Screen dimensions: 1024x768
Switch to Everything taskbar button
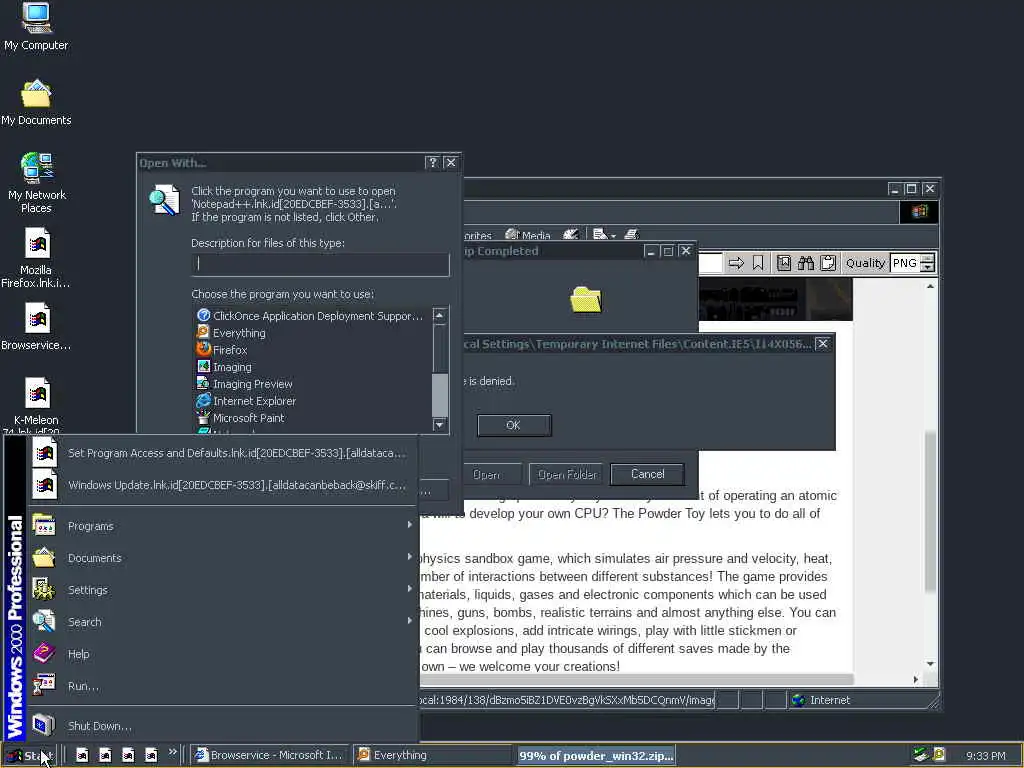click(432, 755)
